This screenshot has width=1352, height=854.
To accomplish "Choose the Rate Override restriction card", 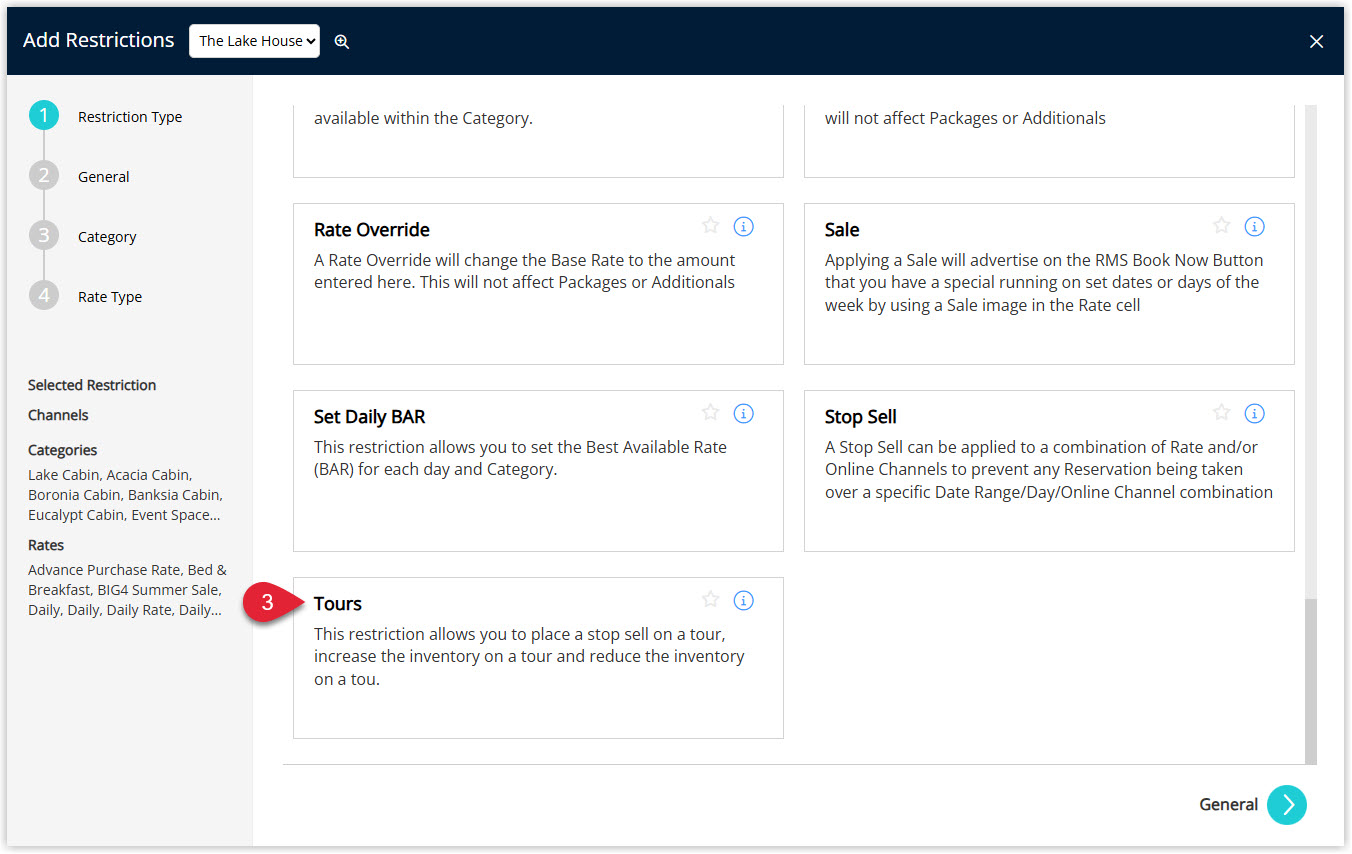I will 538,284.
